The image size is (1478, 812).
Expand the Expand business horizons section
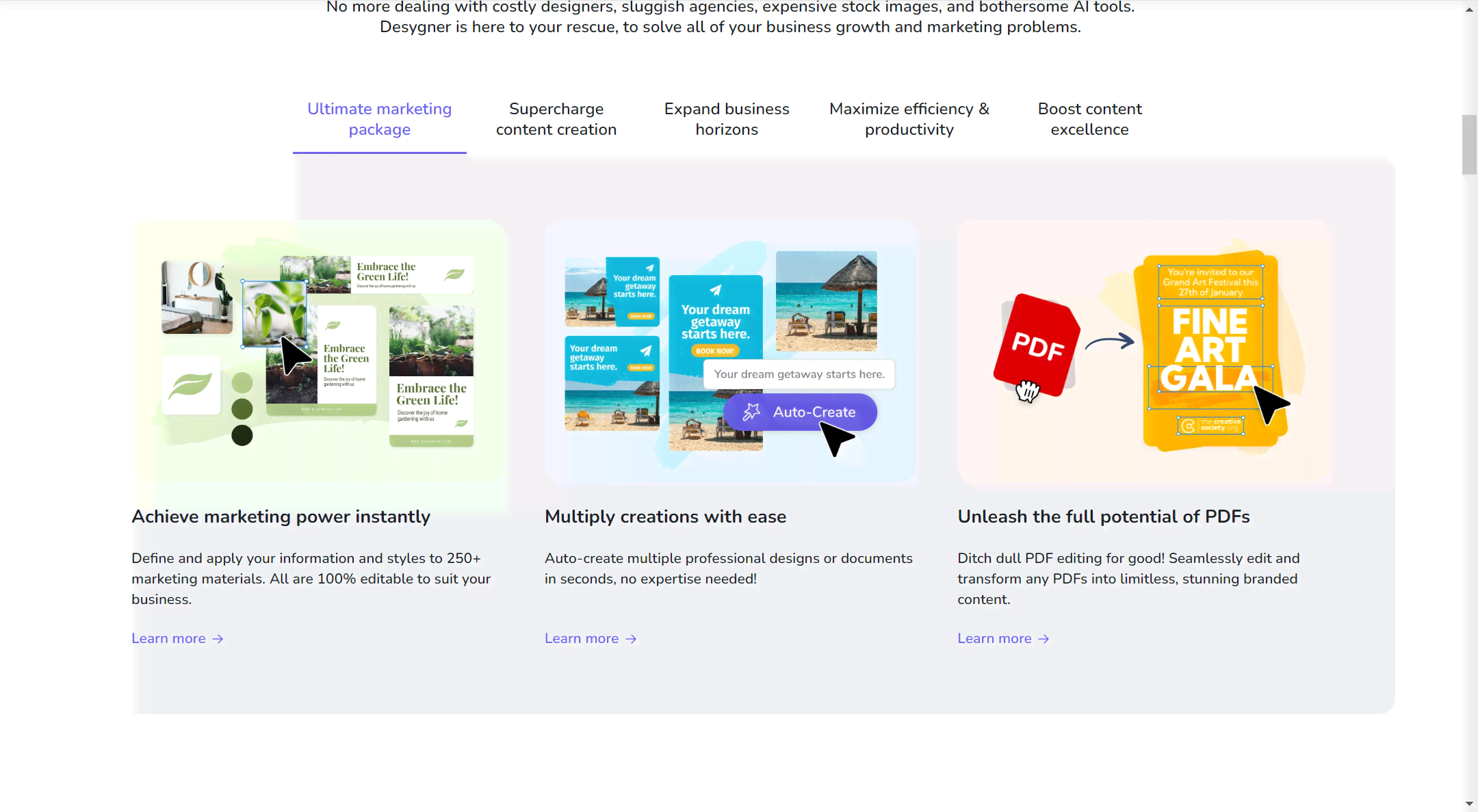(x=727, y=119)
